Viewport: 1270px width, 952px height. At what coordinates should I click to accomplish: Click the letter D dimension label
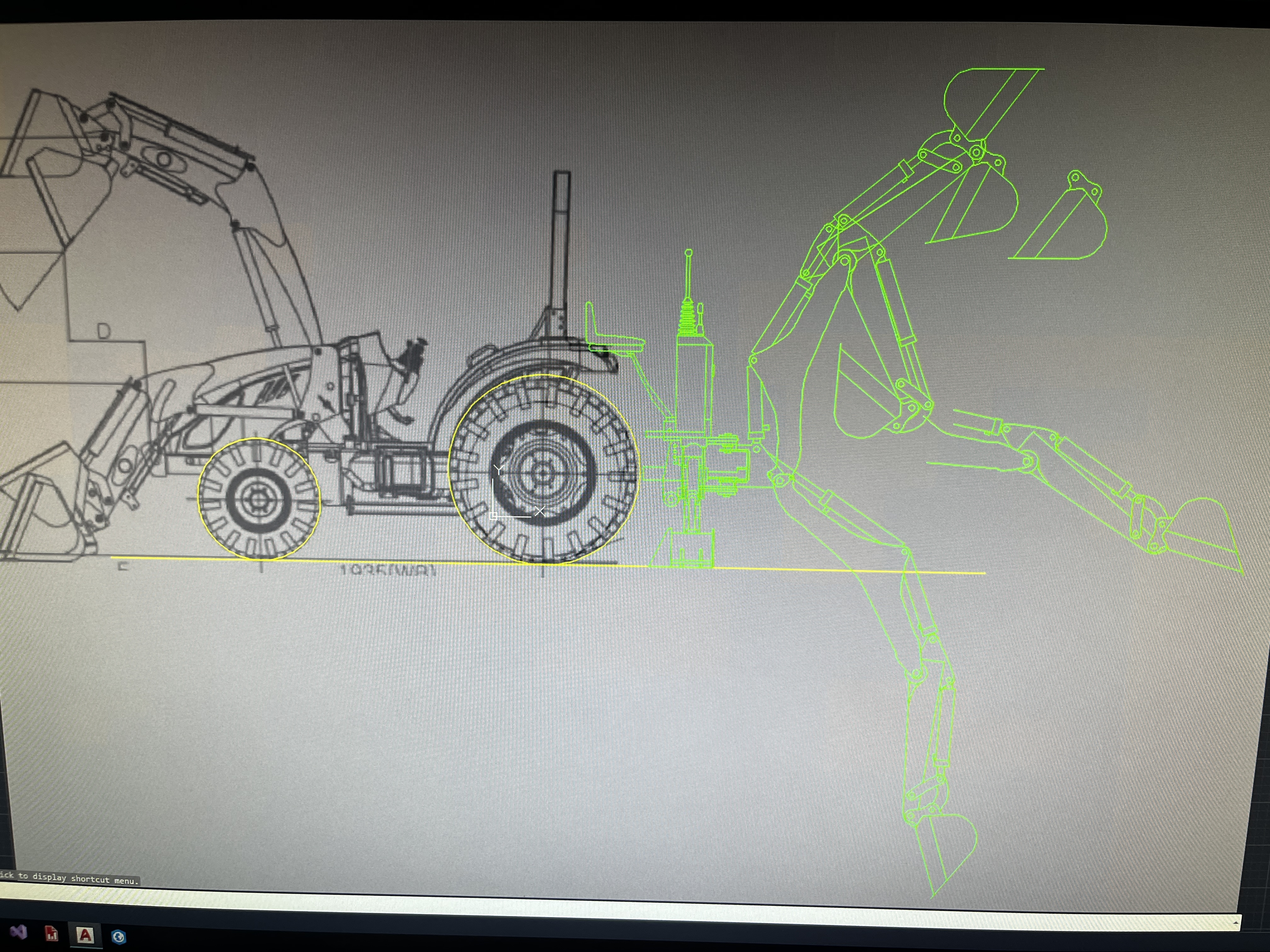[103, 331]
